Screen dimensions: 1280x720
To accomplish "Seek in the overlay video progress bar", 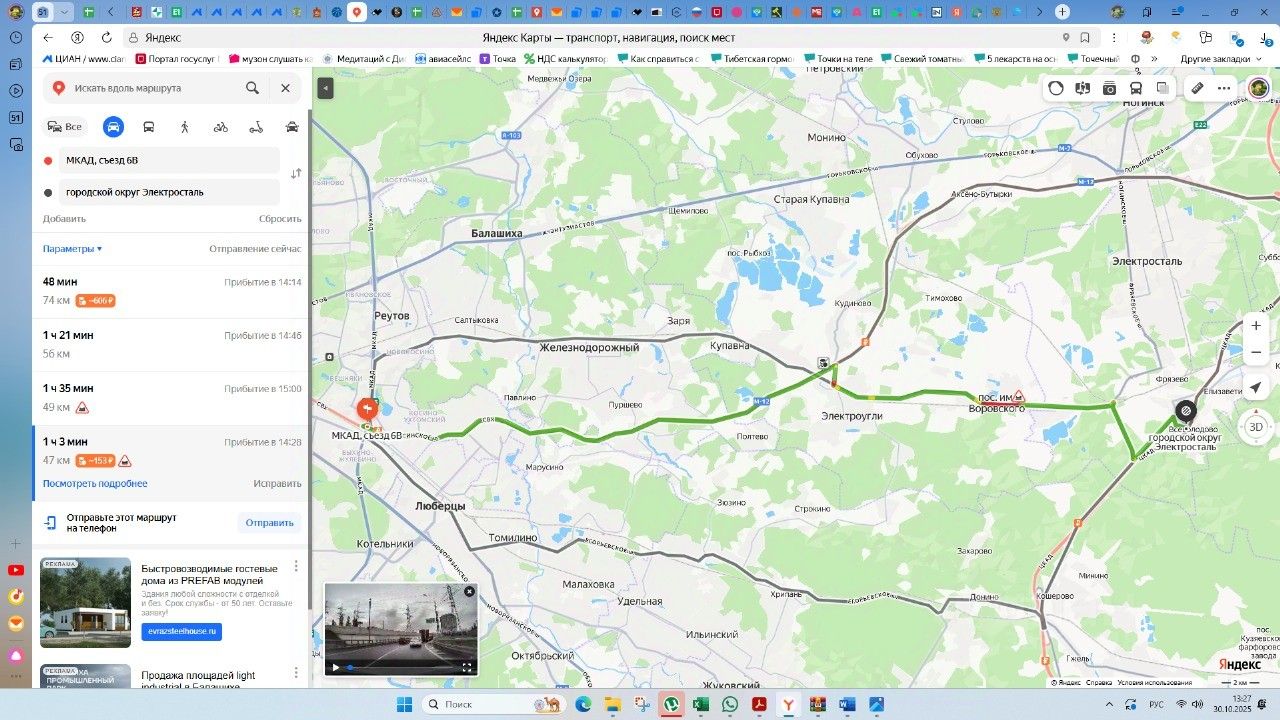I will pos(401,667).
